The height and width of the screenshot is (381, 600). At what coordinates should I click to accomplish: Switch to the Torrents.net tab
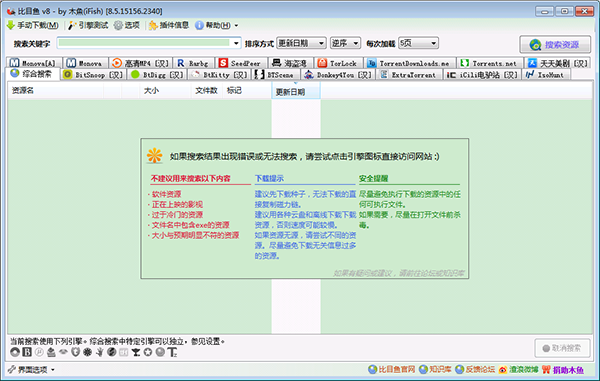point(489,63)
